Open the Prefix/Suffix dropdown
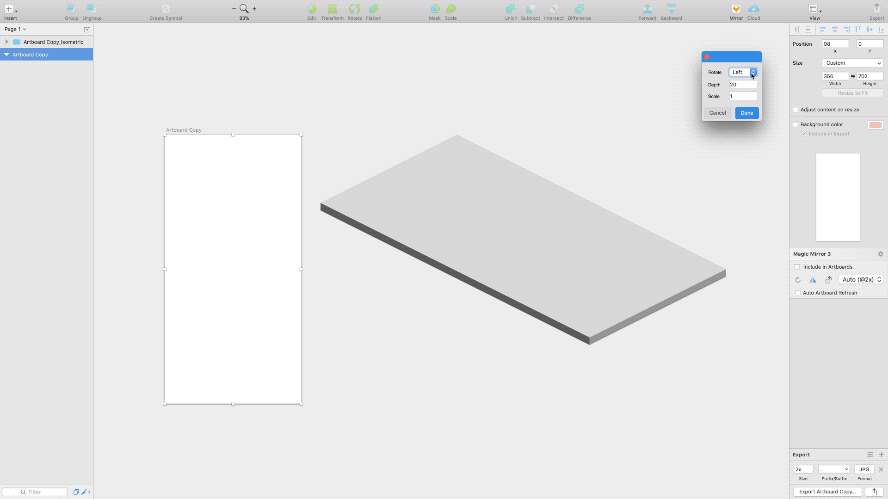Screen dimensions: 888x499 coord(834,469)
